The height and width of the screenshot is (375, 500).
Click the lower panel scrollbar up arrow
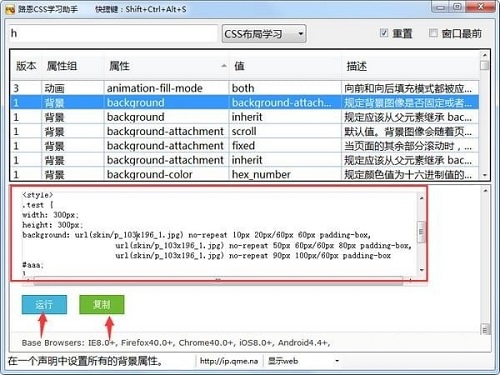[485, 191]
